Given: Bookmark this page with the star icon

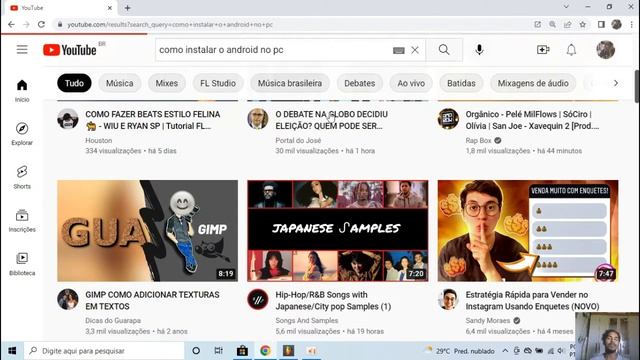Looking at the screenshot, I should [583, 24].
